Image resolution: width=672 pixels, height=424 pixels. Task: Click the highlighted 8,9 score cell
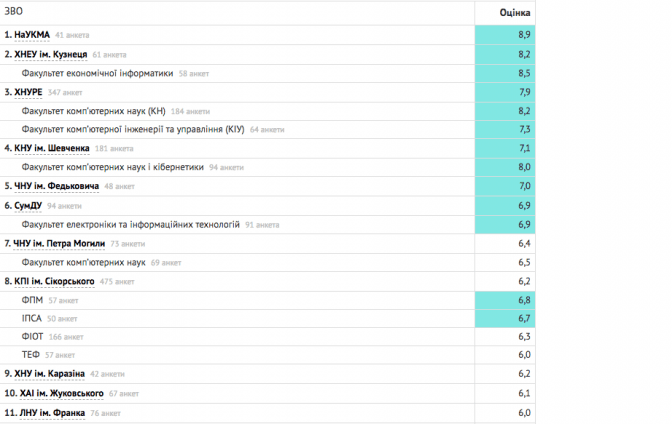click(x=504, y=35)
